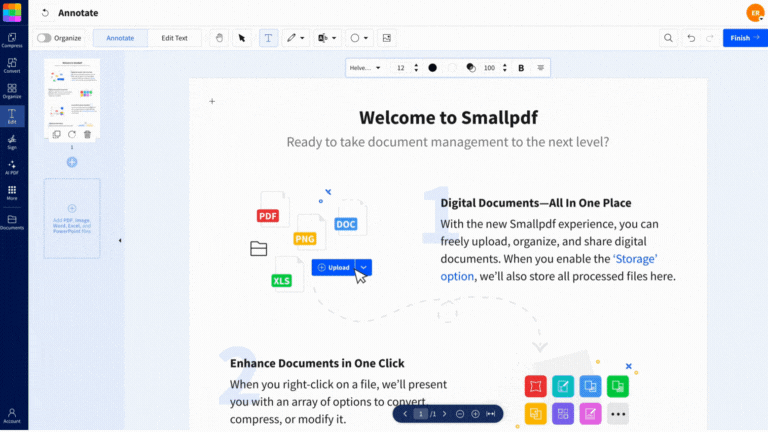Zoom out with minus button
This screenshot has height=432, width=768.
(460, 414)
